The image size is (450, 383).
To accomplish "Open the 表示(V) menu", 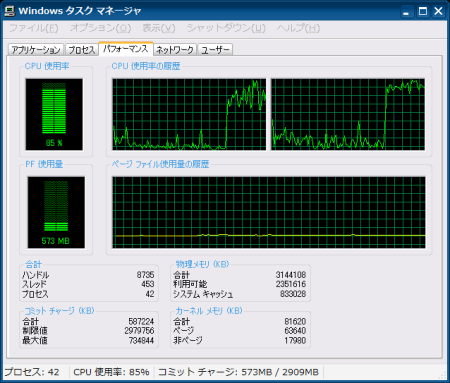I will (x=159, y=28).
